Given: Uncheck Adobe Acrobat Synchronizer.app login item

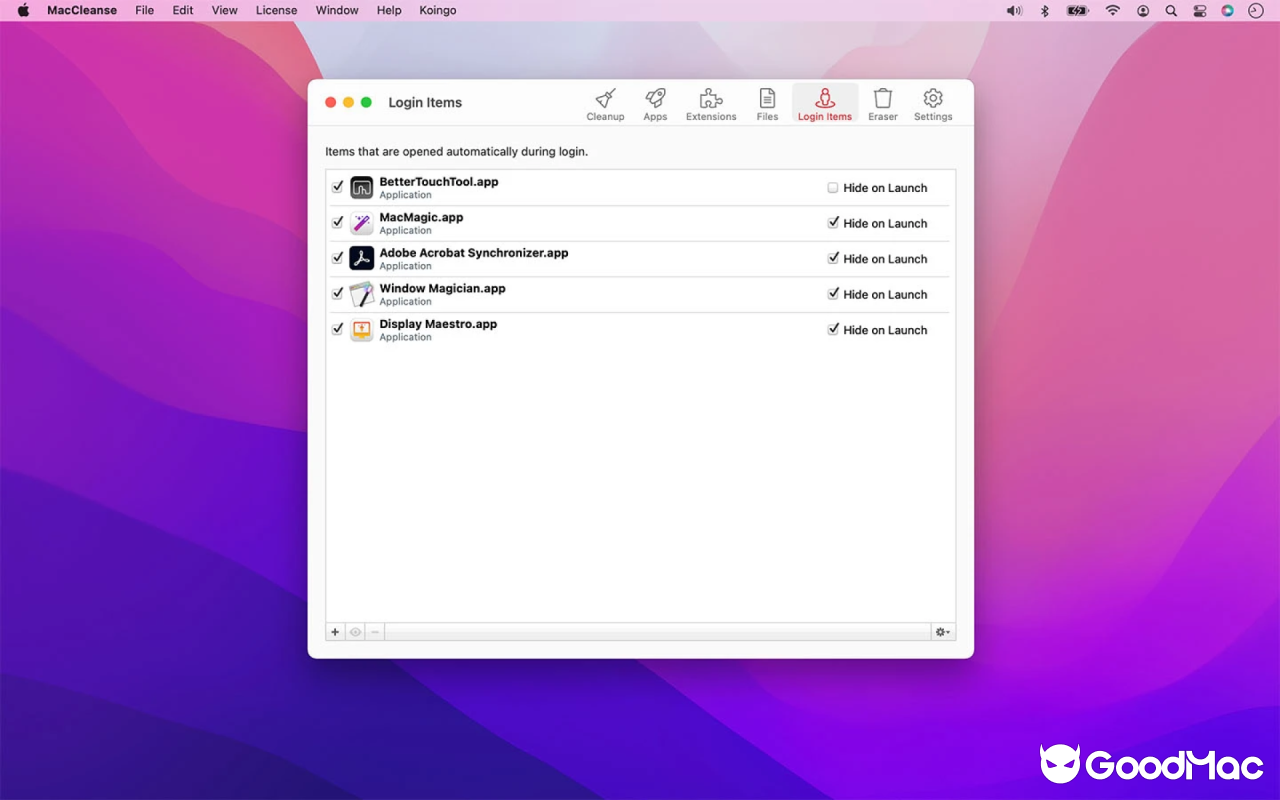Looking at the screenshot, I should coord(337,257).
